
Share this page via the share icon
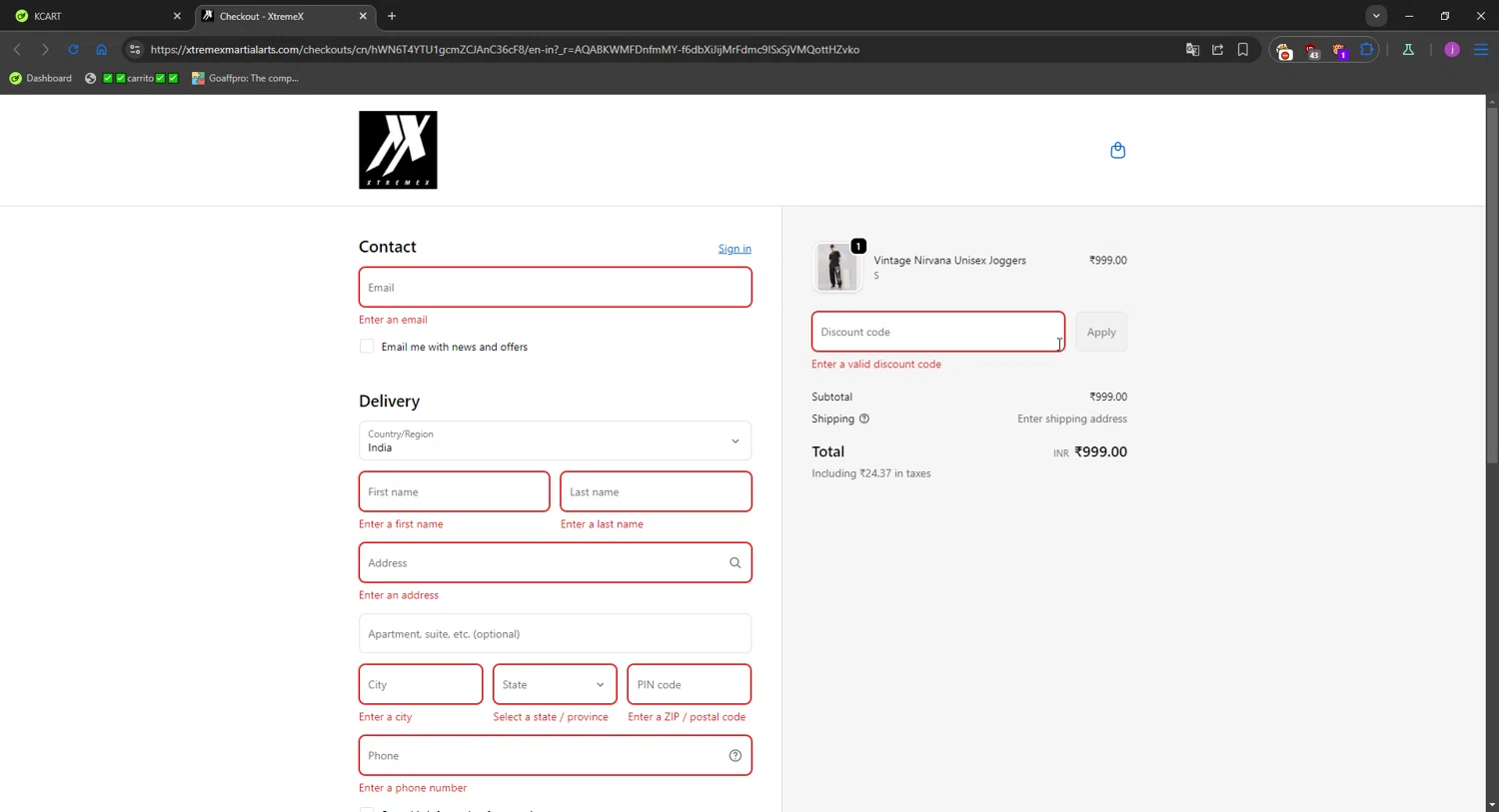(1217, 49)
